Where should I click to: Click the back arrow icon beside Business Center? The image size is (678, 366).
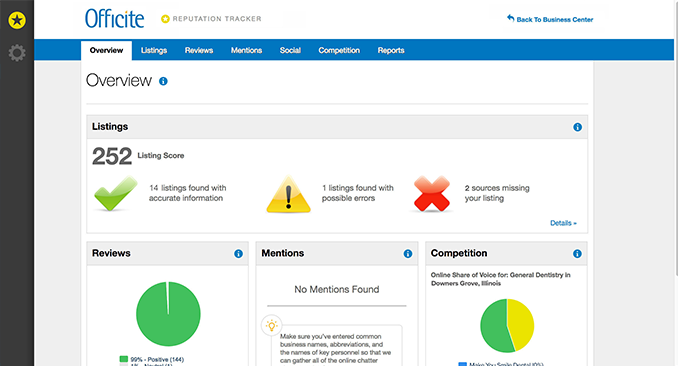pyautogui.click(x=511, y=18)
